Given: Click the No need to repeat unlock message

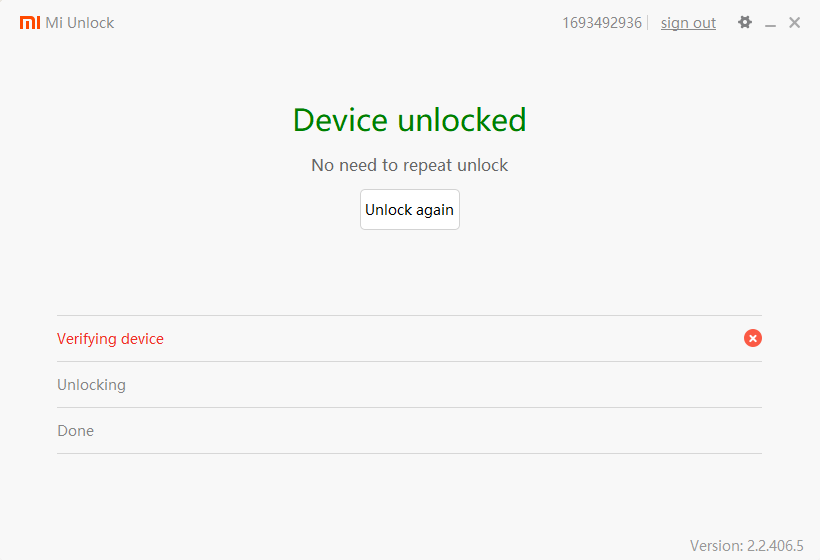Looking at the screenshot, I should tap(409, 165).
